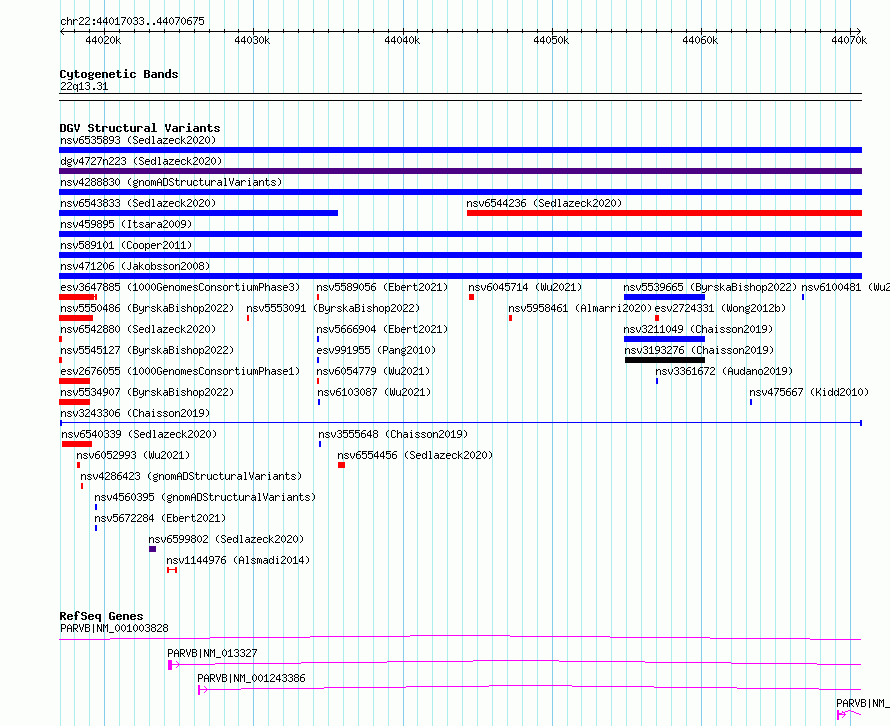Open nsv589101 (Cooper2011) variant label
The height and width of the screenshot is (726, 890).
click(x=126, y=245)
